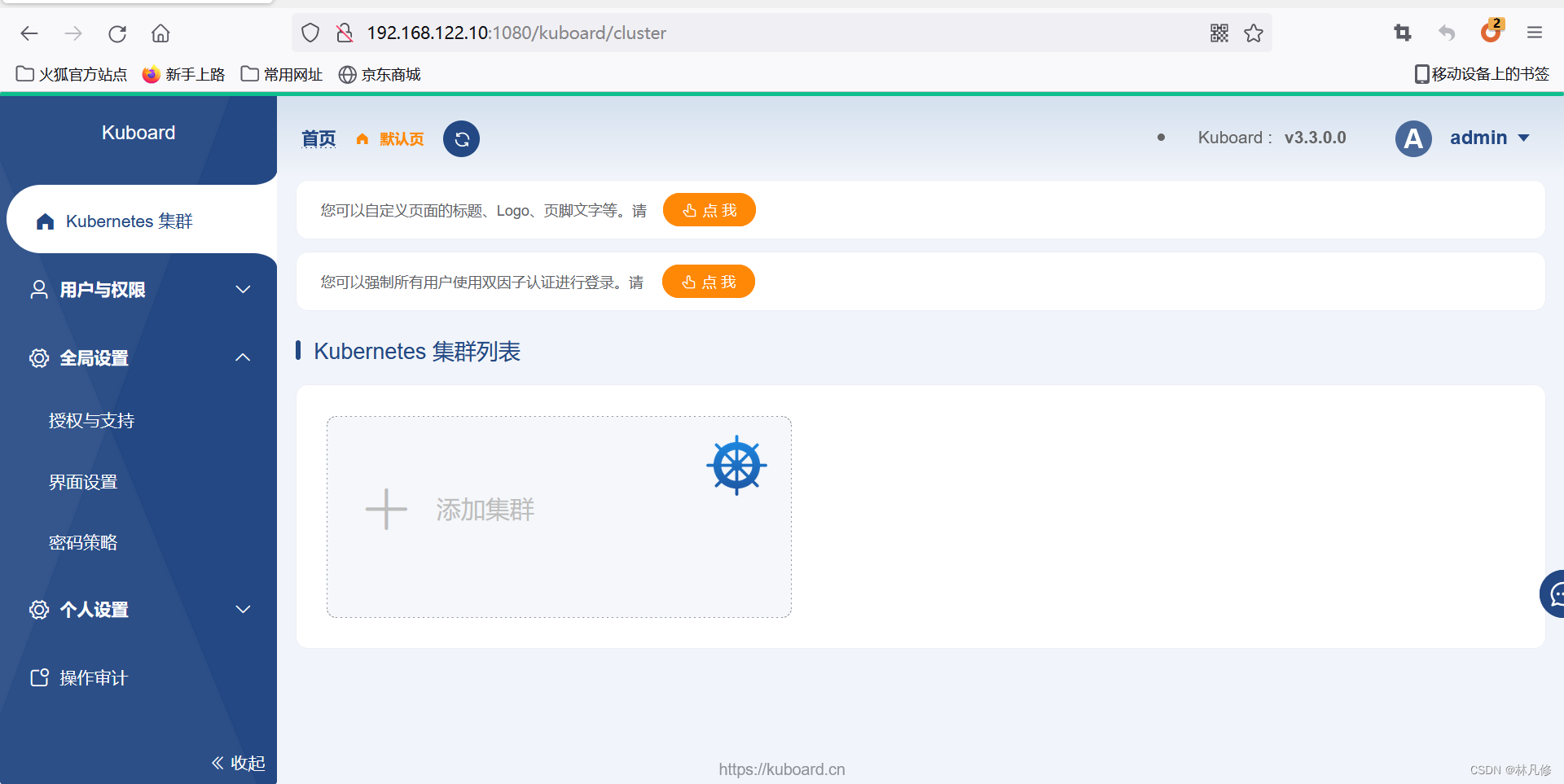
Task: Click the screenshot crop icon in toolbar
Action: click(1403, 33)
